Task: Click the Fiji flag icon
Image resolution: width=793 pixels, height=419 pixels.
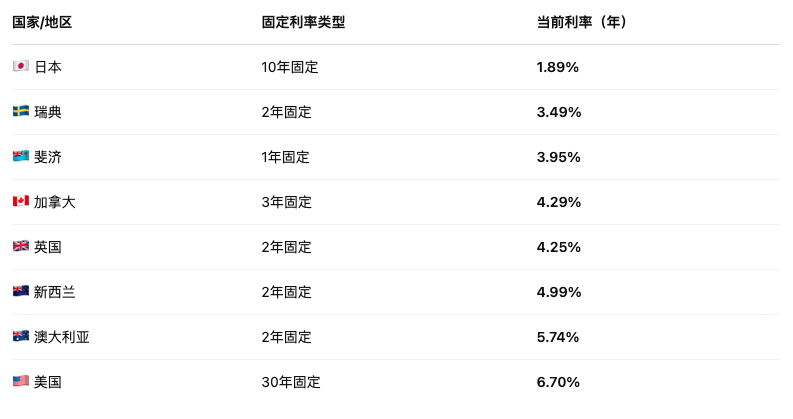Action: [21, 156]
